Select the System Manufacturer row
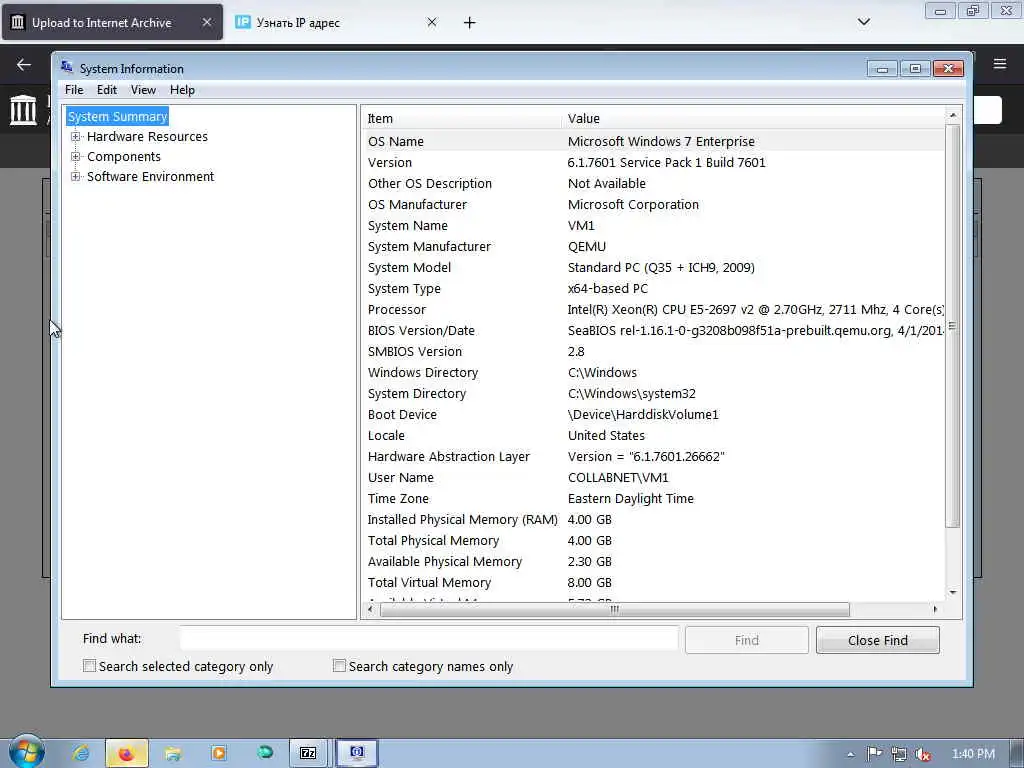This screenshot has height=768, width=1024. click(x=653, y=246)
